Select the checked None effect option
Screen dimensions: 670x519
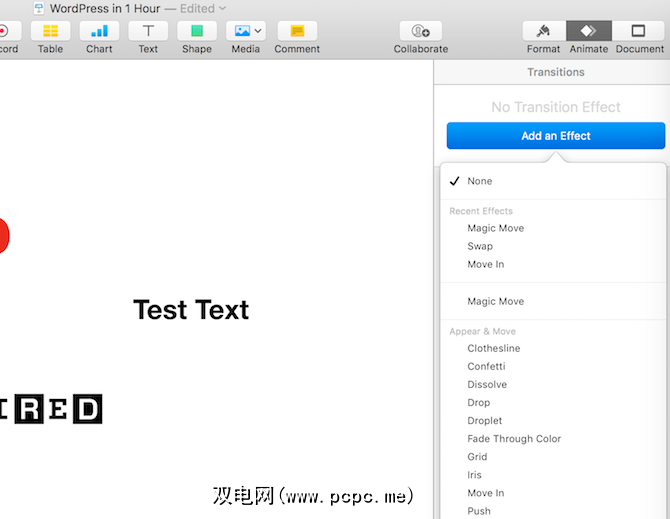coord(480,181)
